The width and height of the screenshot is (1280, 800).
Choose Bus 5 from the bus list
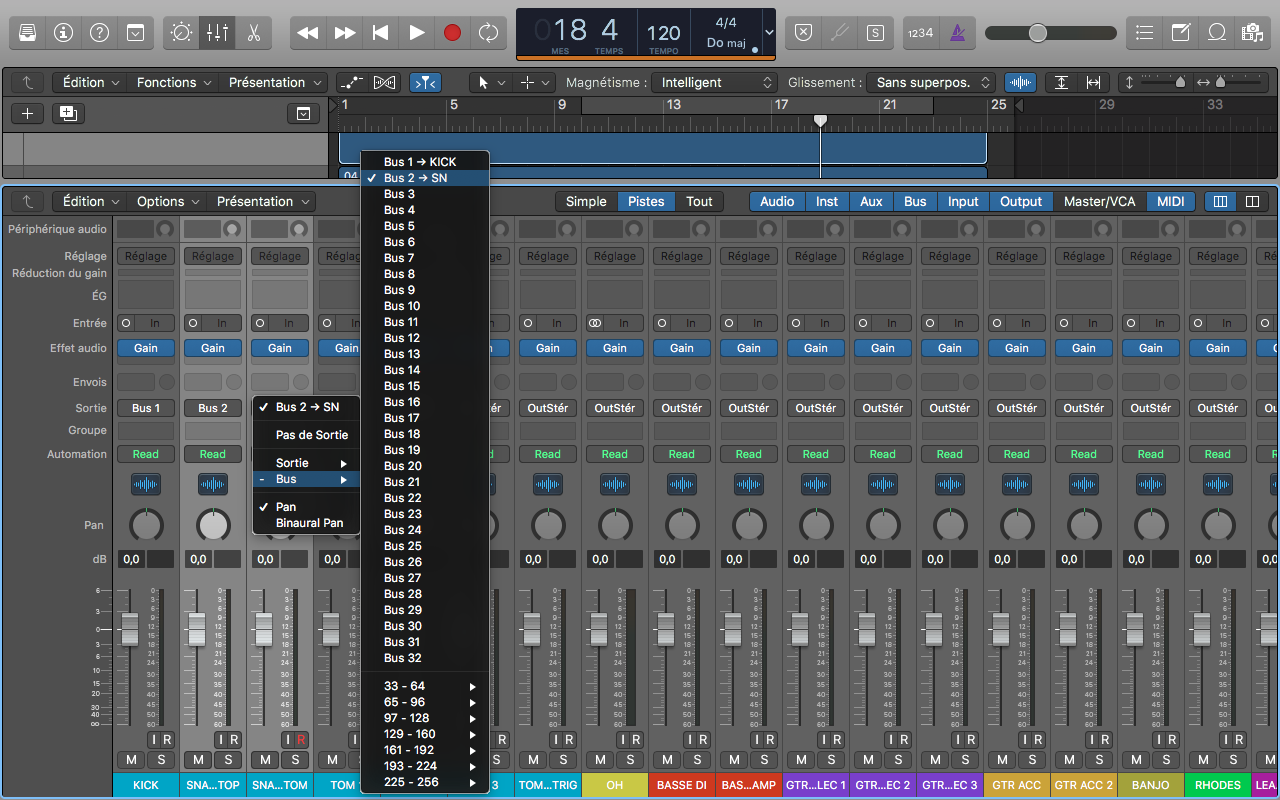(426, 226)
